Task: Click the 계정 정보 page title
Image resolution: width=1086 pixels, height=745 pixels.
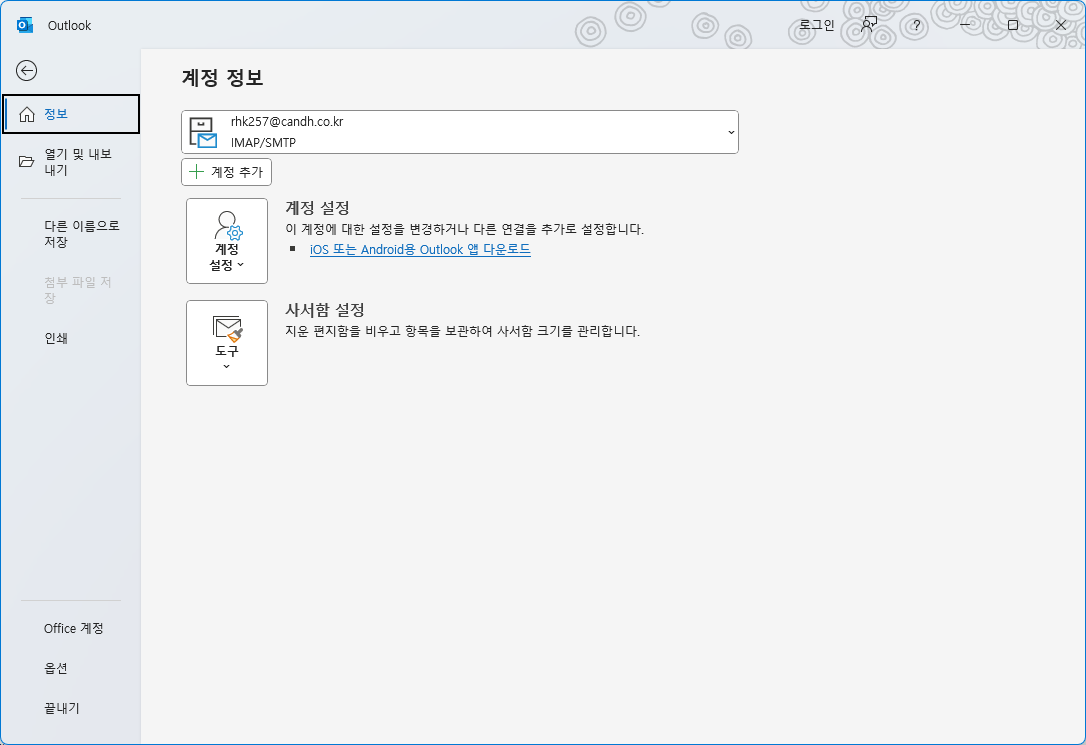Action: [x=222, y=78]
